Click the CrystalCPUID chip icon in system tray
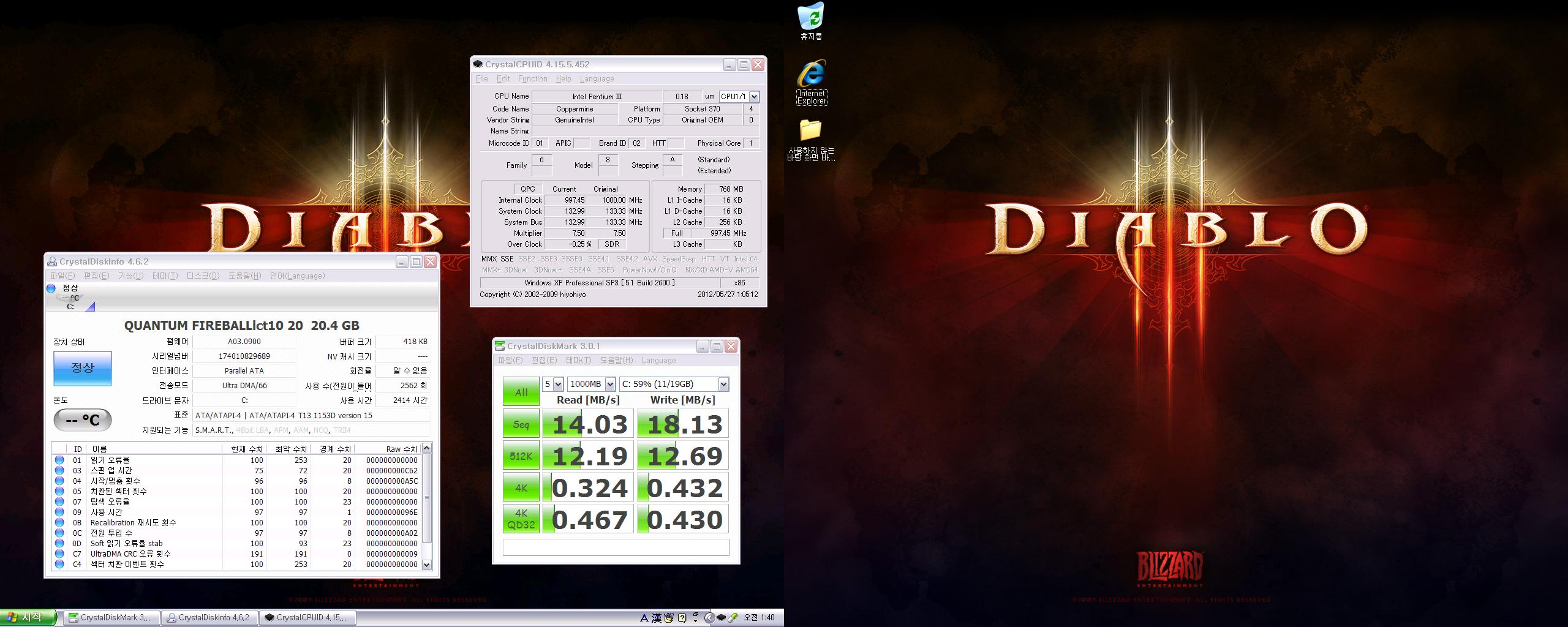 722,618
